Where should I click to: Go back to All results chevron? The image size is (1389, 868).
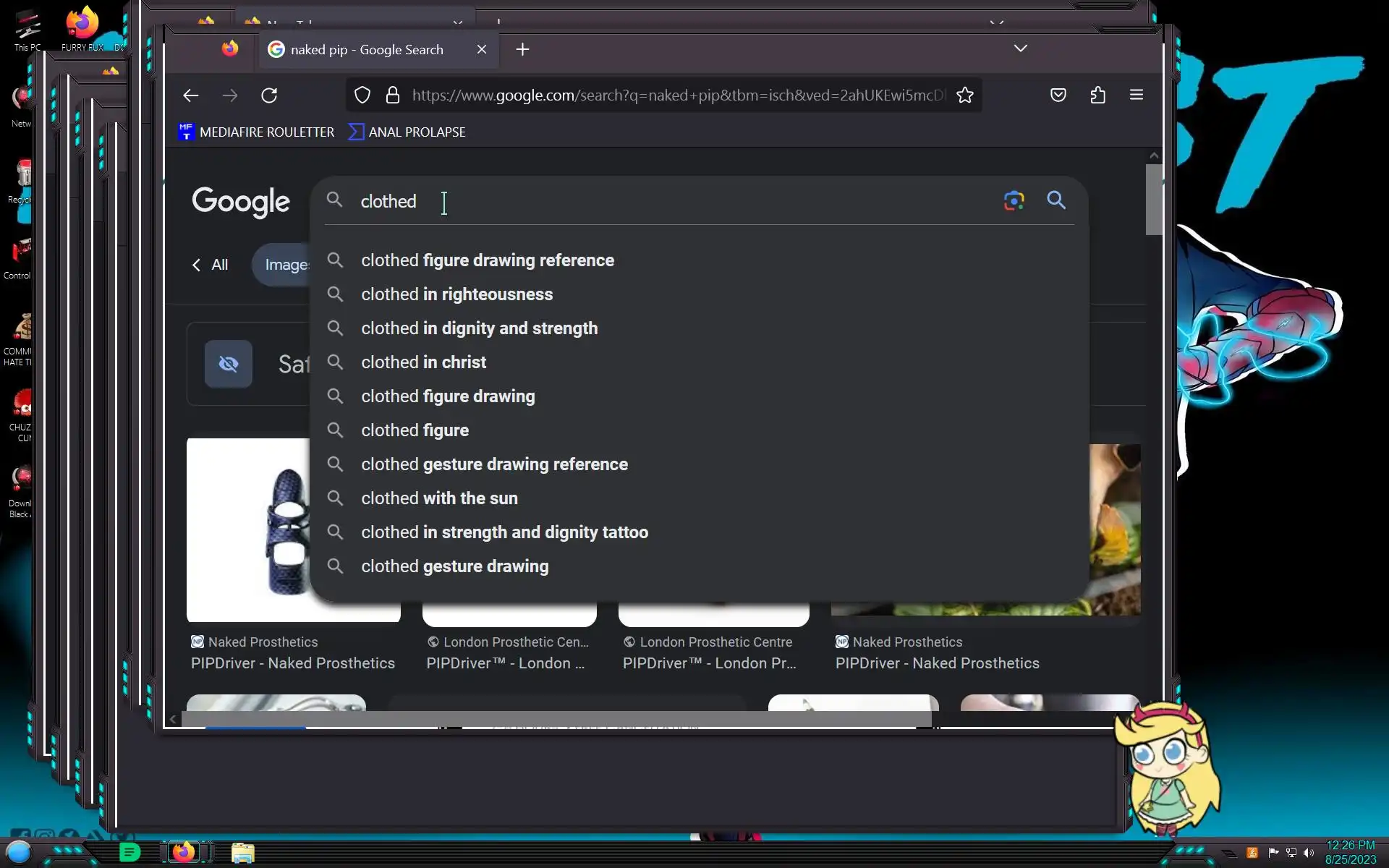pos(210,265)
